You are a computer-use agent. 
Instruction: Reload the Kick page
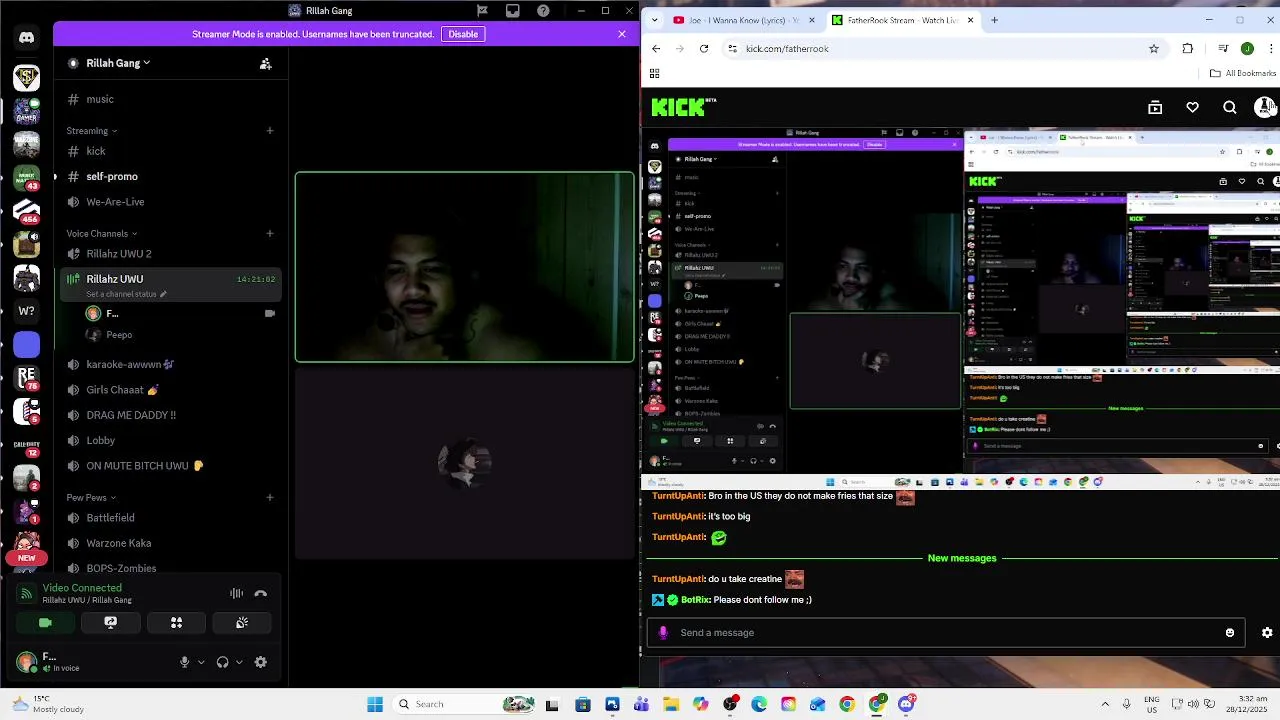(704, 48)
